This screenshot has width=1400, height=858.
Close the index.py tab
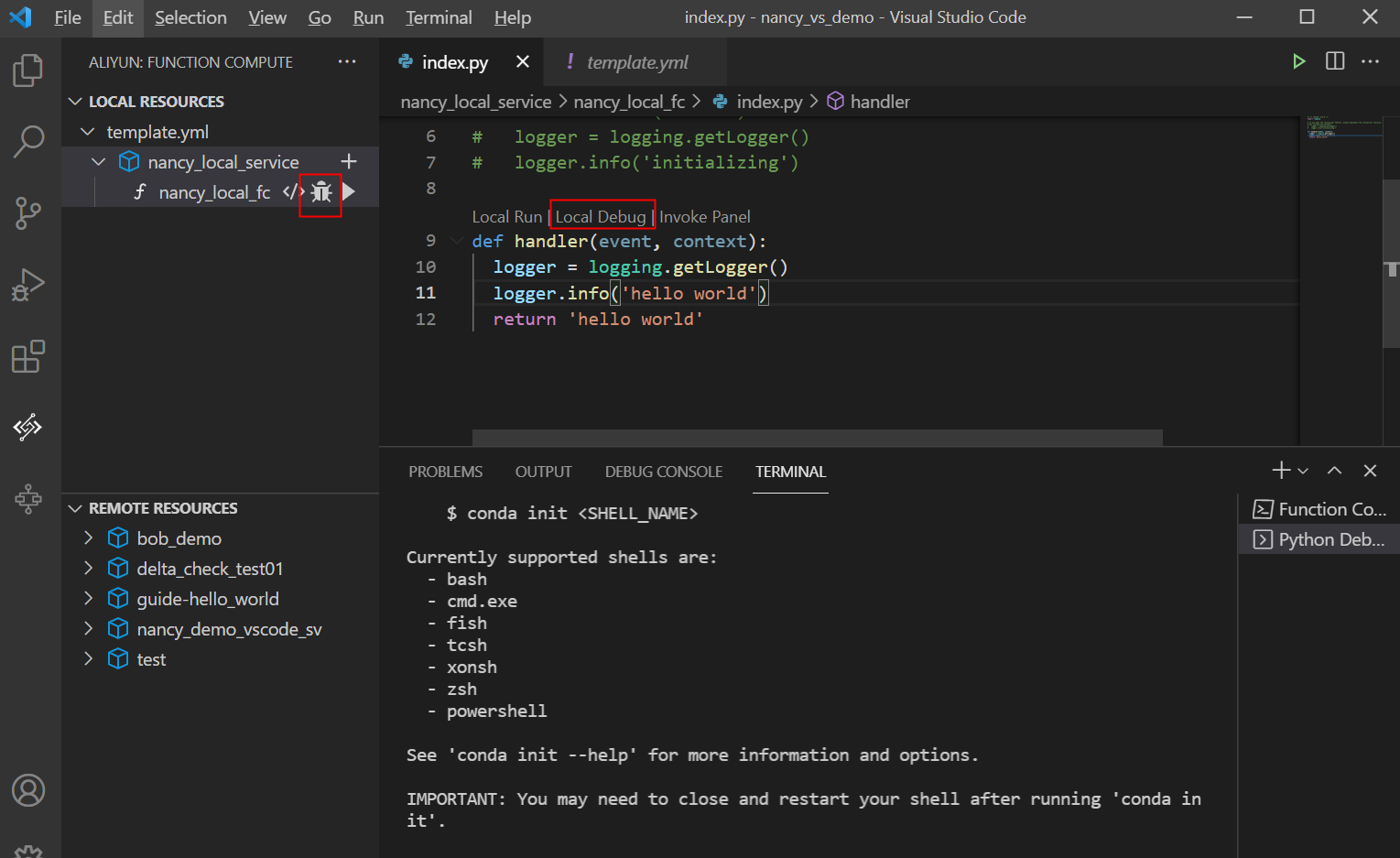(x=523, y=61)
